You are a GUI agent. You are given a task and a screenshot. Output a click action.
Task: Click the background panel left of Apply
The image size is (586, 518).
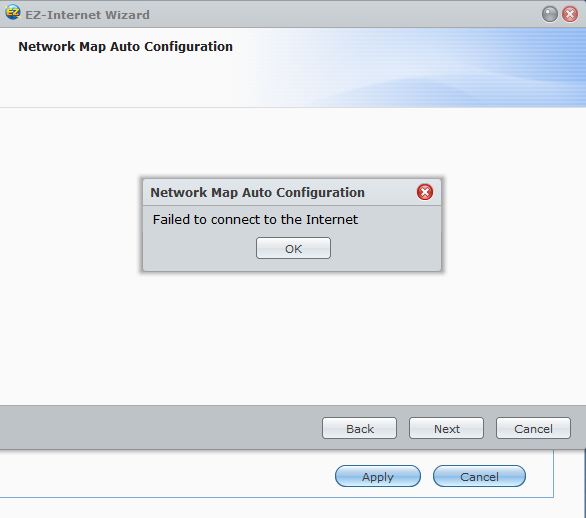pos(164,475)
